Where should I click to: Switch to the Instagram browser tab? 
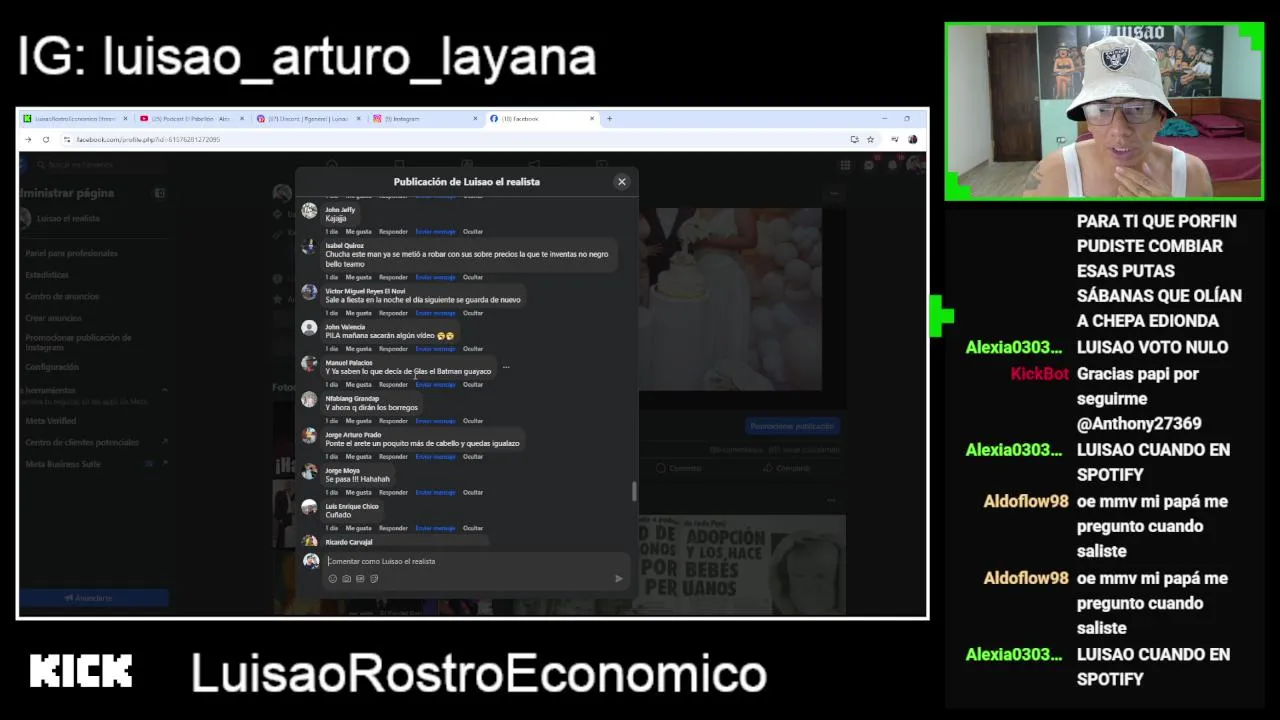click(425, 119)
